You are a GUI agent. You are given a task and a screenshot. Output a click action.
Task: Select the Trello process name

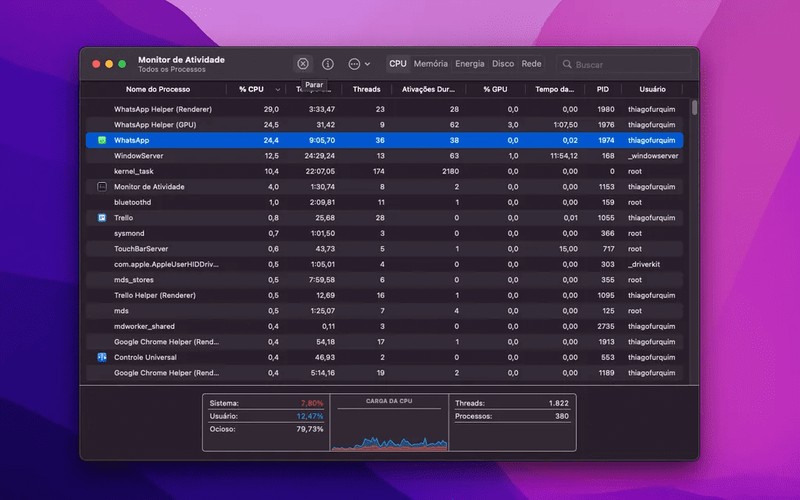pyautogui.click(x=123, y=218)
